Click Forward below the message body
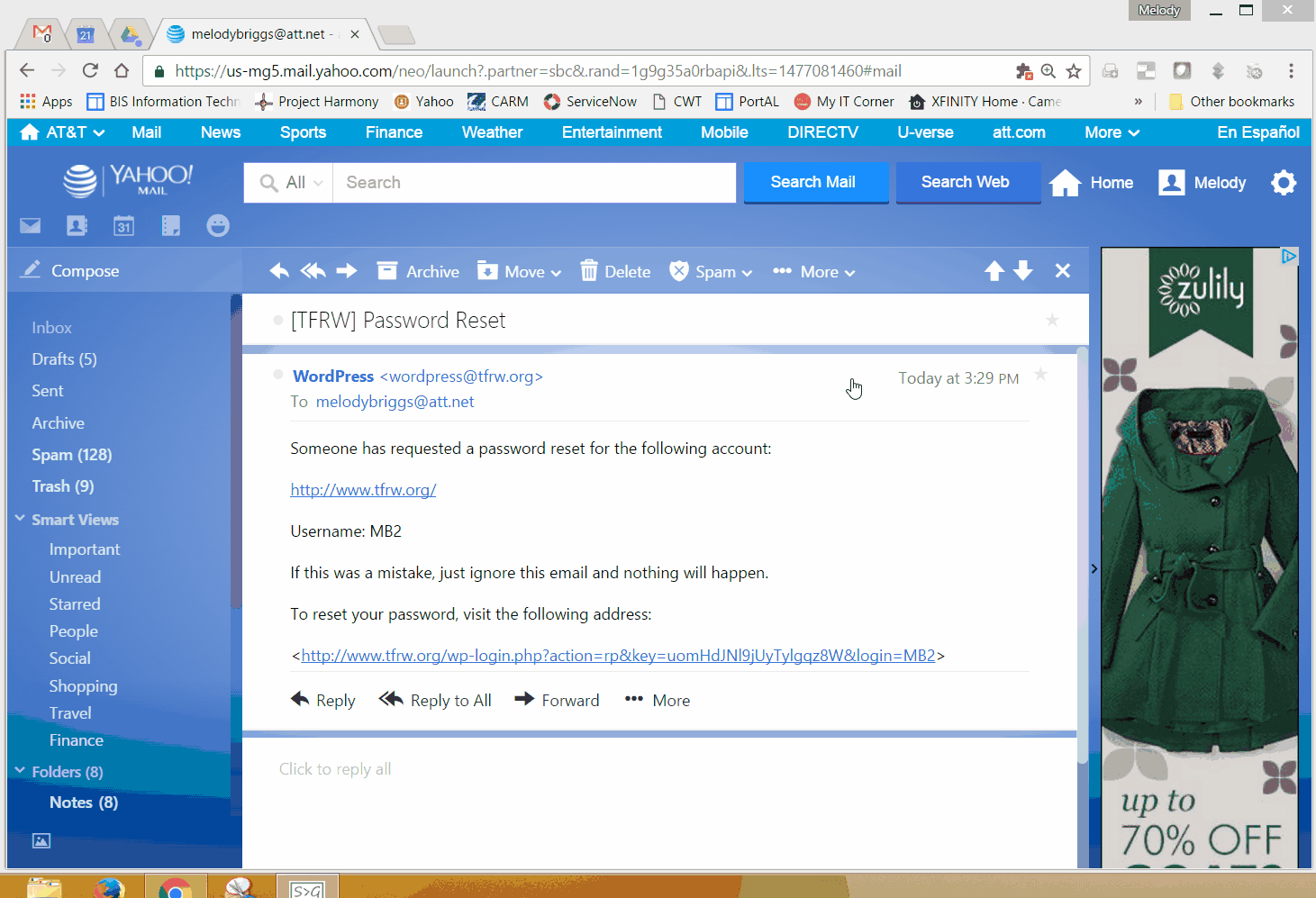The width and height of the screenshot is (1316, 898). (558, 700)
